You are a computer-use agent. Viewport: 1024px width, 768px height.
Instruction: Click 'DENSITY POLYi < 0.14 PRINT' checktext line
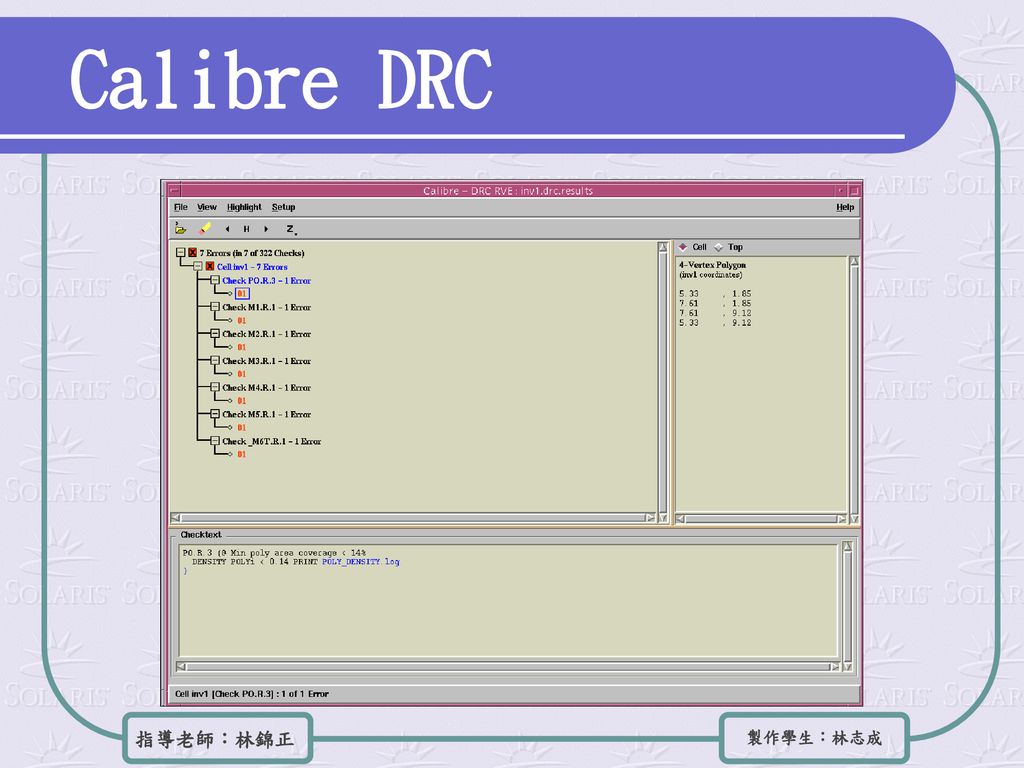click(255, 562)
